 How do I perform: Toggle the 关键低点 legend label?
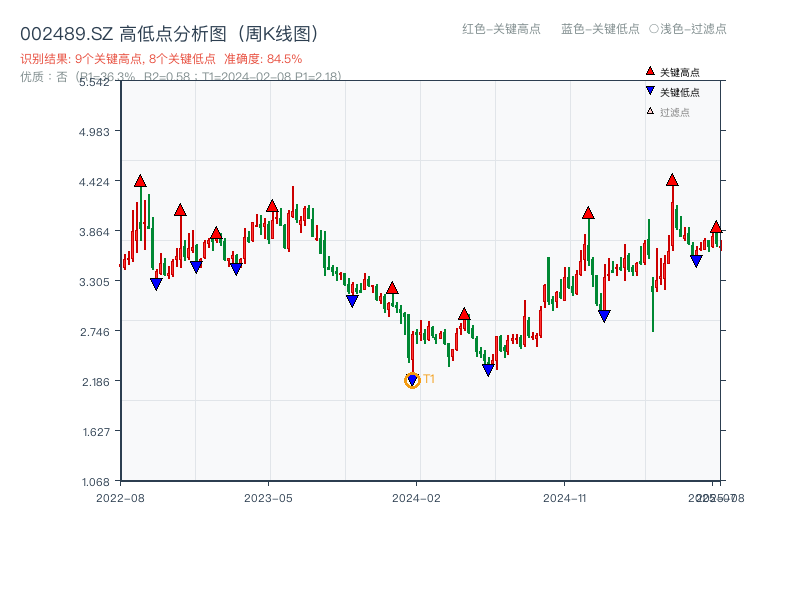[x=680, y=92]
